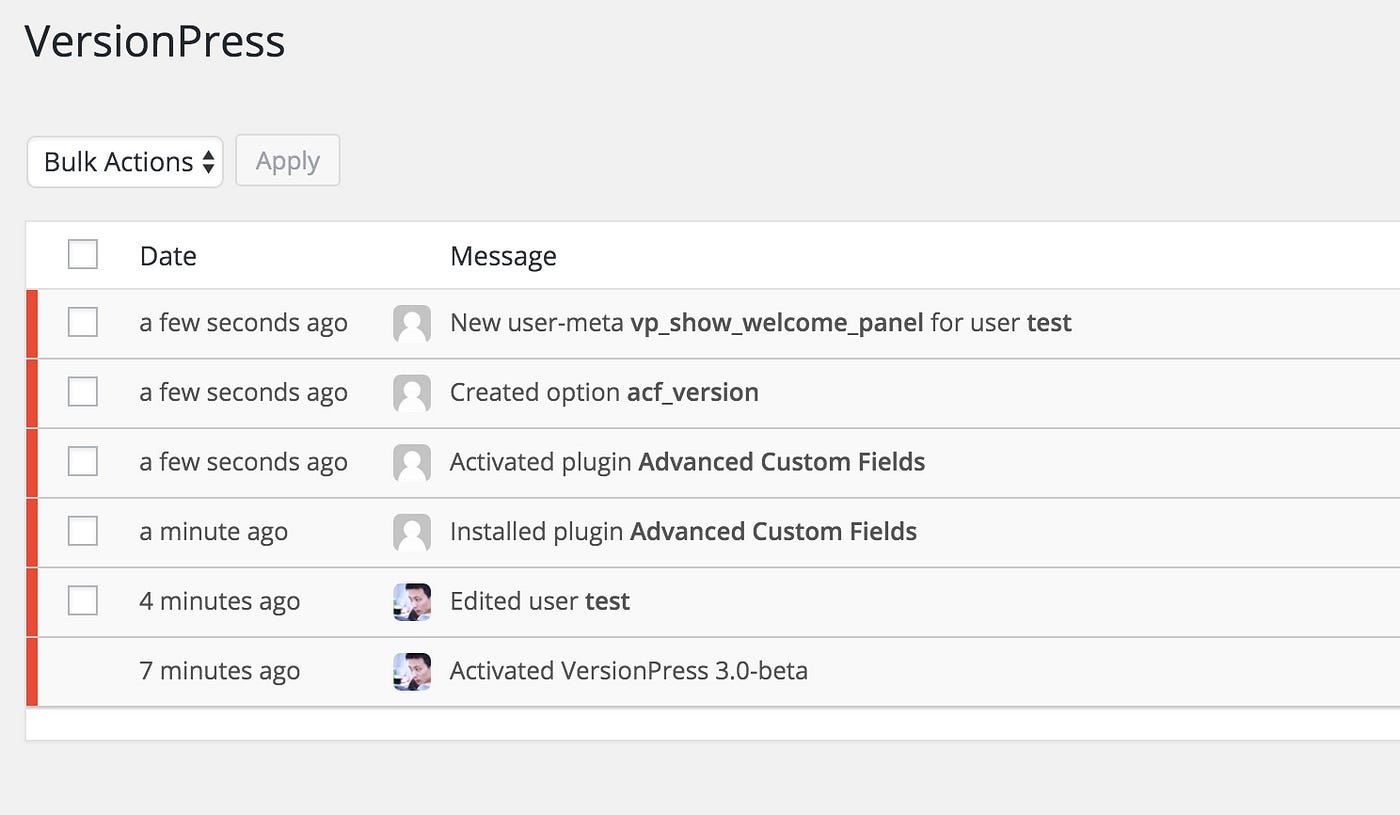Tick checkbox for Edited user test row

tap(83, 600)
